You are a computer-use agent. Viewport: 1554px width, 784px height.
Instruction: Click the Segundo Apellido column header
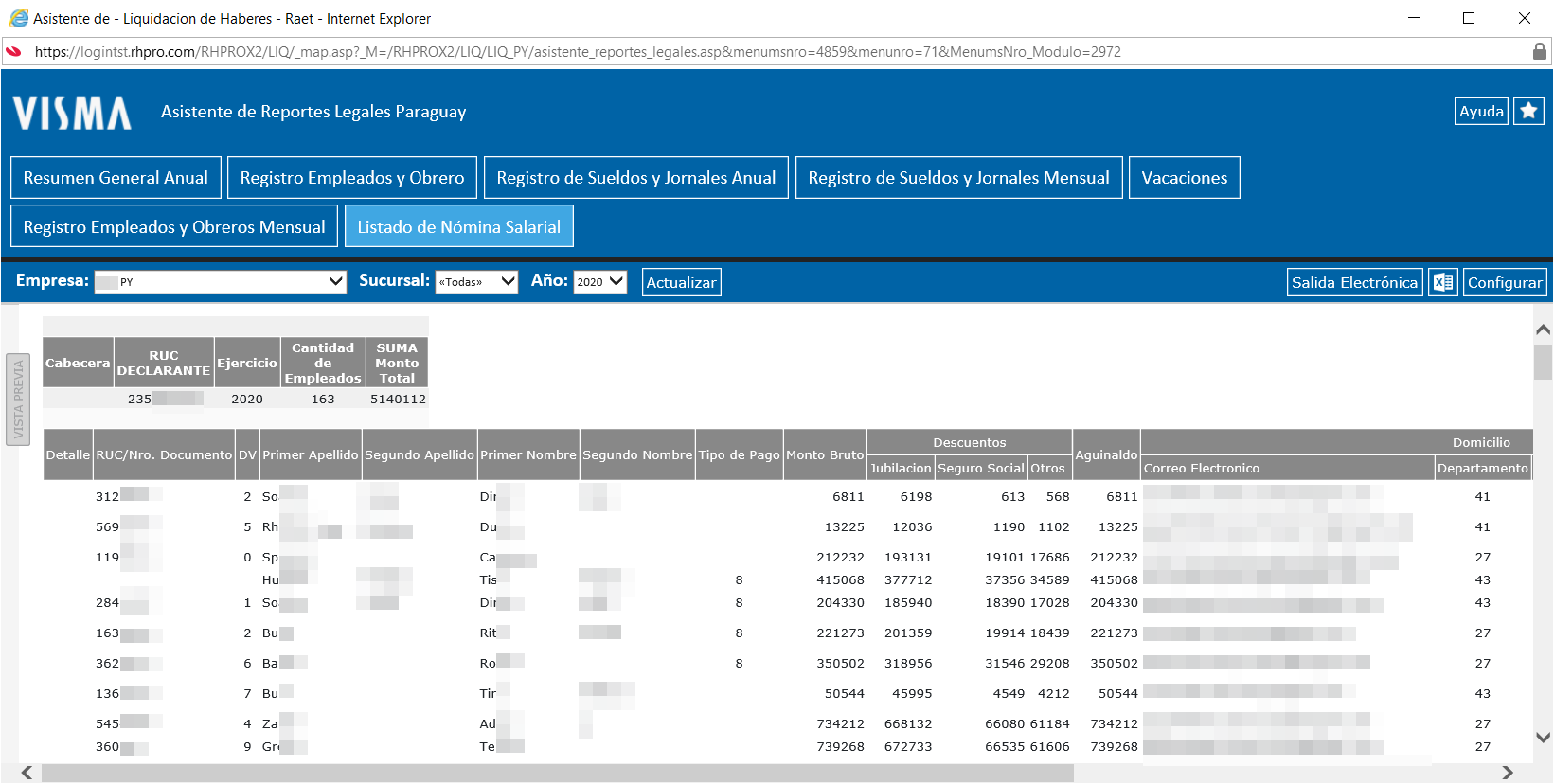pyautogui.click(x=420, y=454)
